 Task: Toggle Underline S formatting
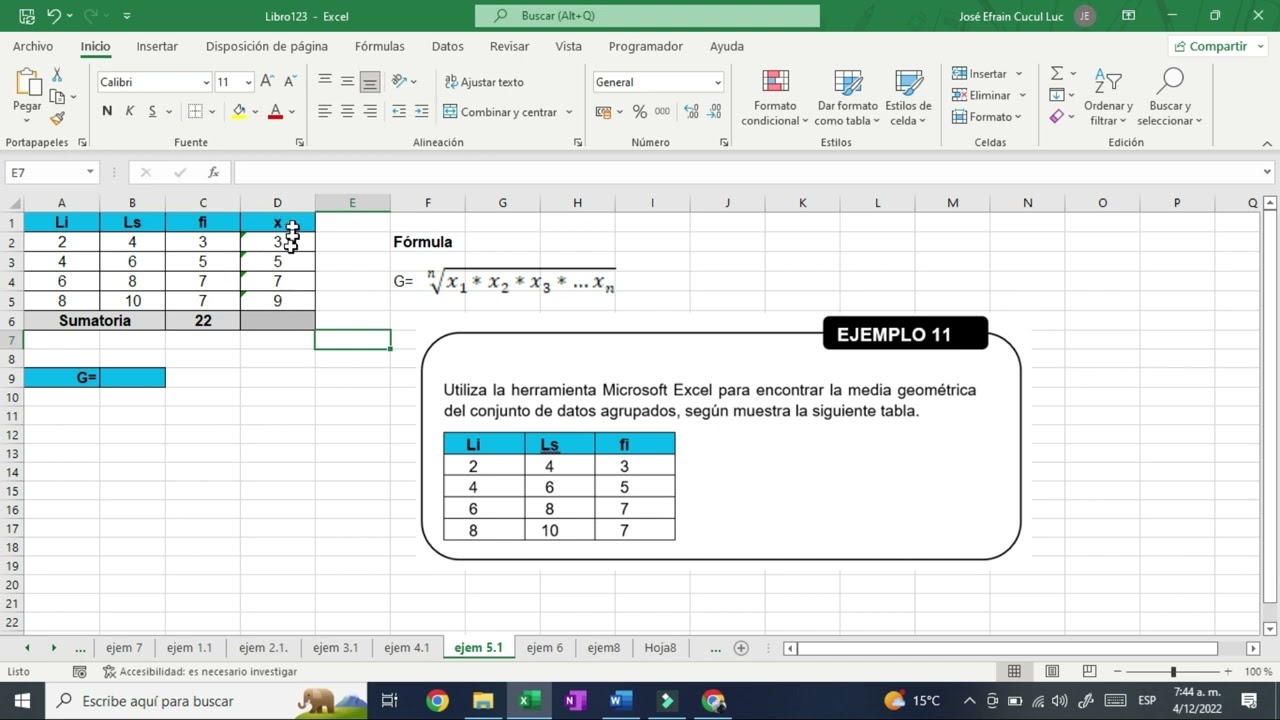point(152,112)
